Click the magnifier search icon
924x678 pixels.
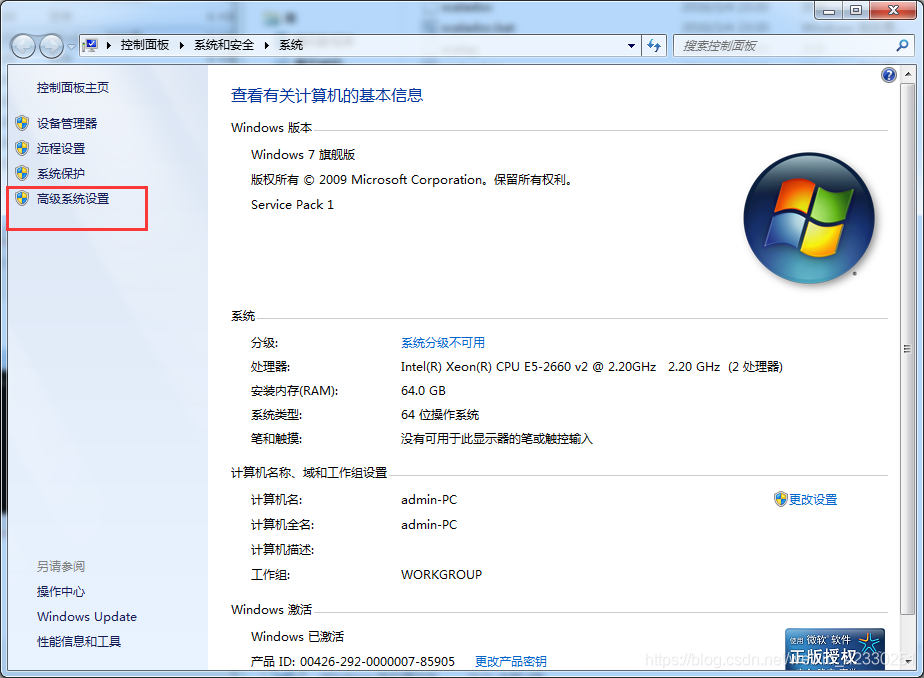(x=902, y=45)
